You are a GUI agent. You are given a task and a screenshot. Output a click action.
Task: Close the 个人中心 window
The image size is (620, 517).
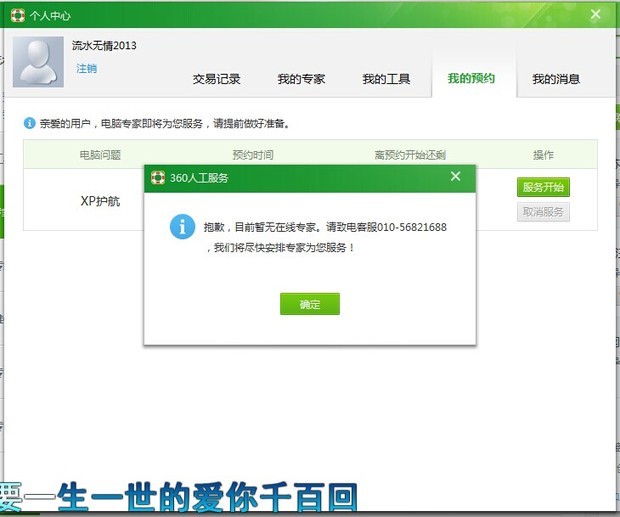pos(595,15)
